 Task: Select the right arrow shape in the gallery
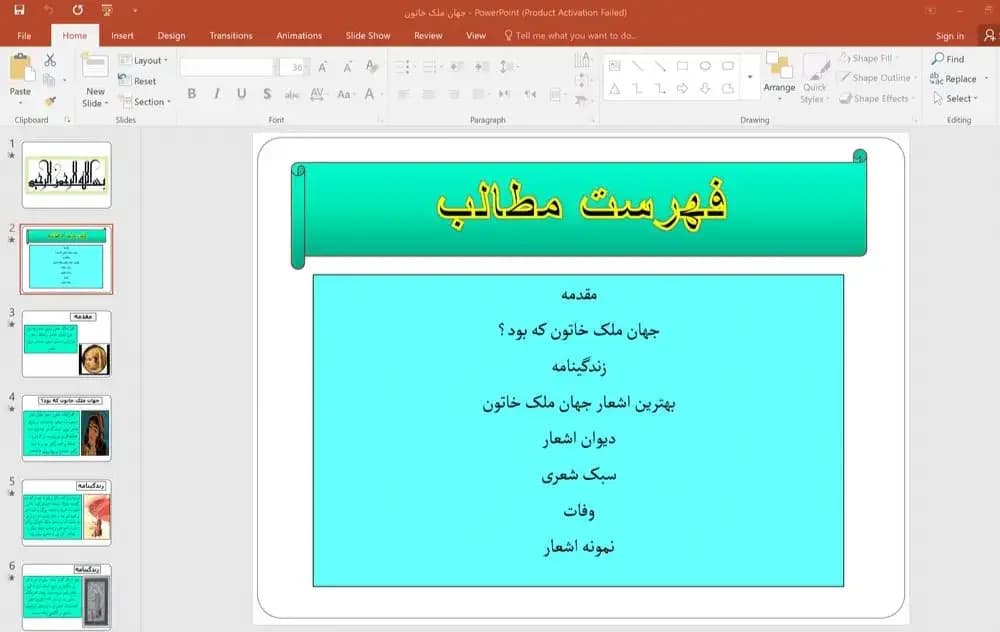tap(682, 89)
